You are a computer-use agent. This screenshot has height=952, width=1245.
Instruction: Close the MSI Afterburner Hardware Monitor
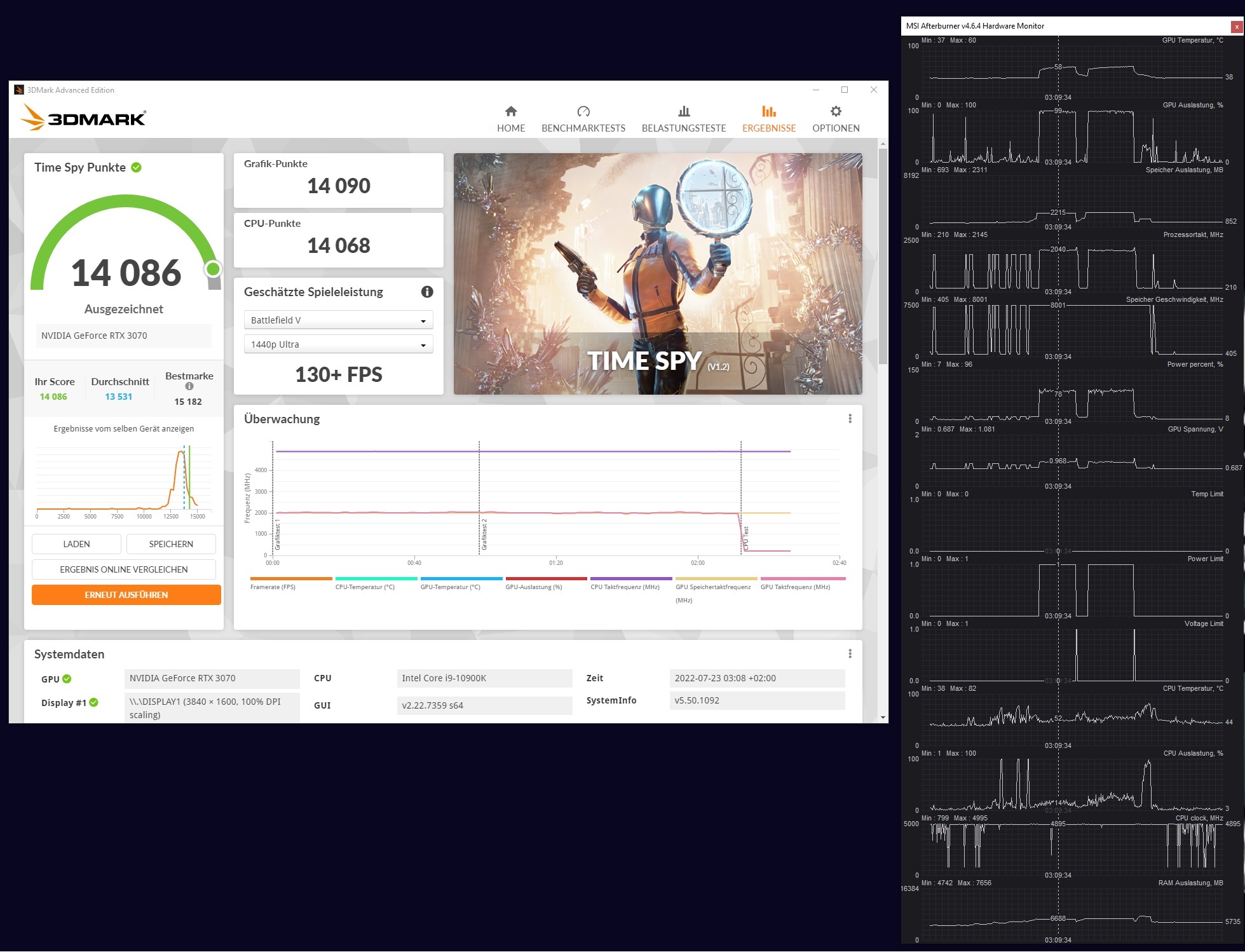point(1236,27)
